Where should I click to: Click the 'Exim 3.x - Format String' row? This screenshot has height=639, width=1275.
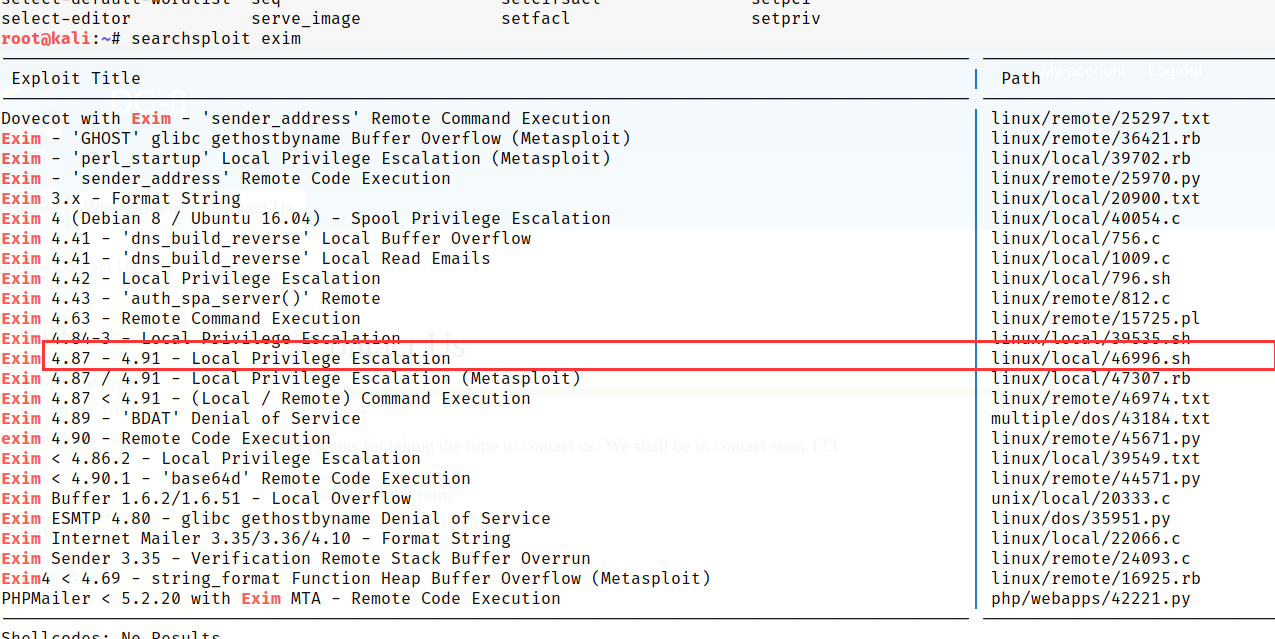[121, 198]
